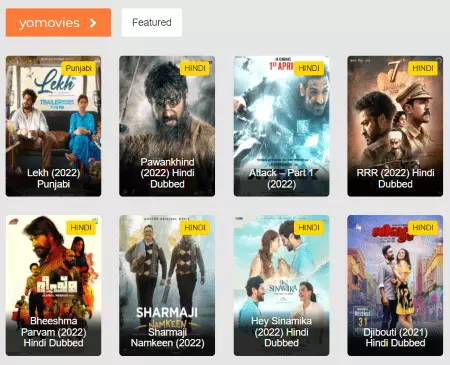Click the RRR (2022) Hindi Dubbed title text

pyautogui.click(x=395, y=178)
